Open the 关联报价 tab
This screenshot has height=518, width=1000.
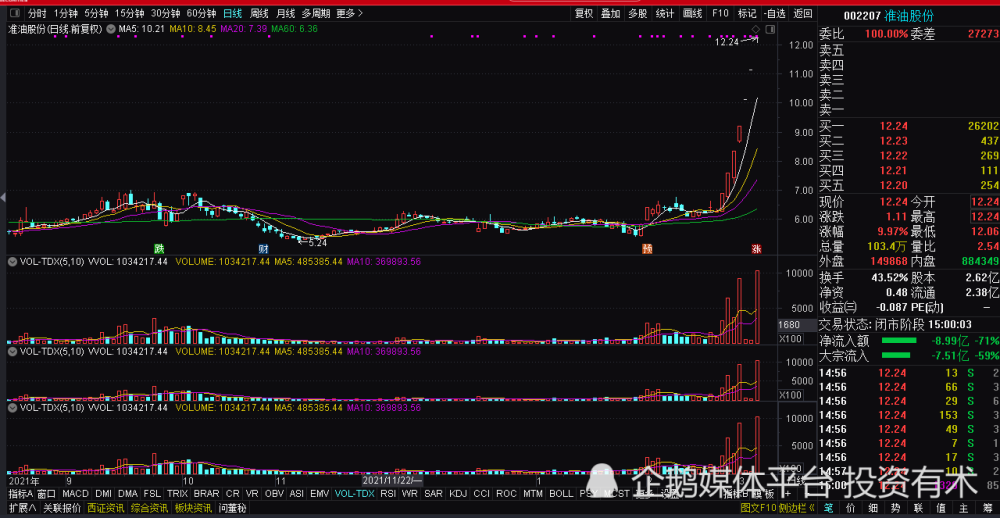point(62,508)
